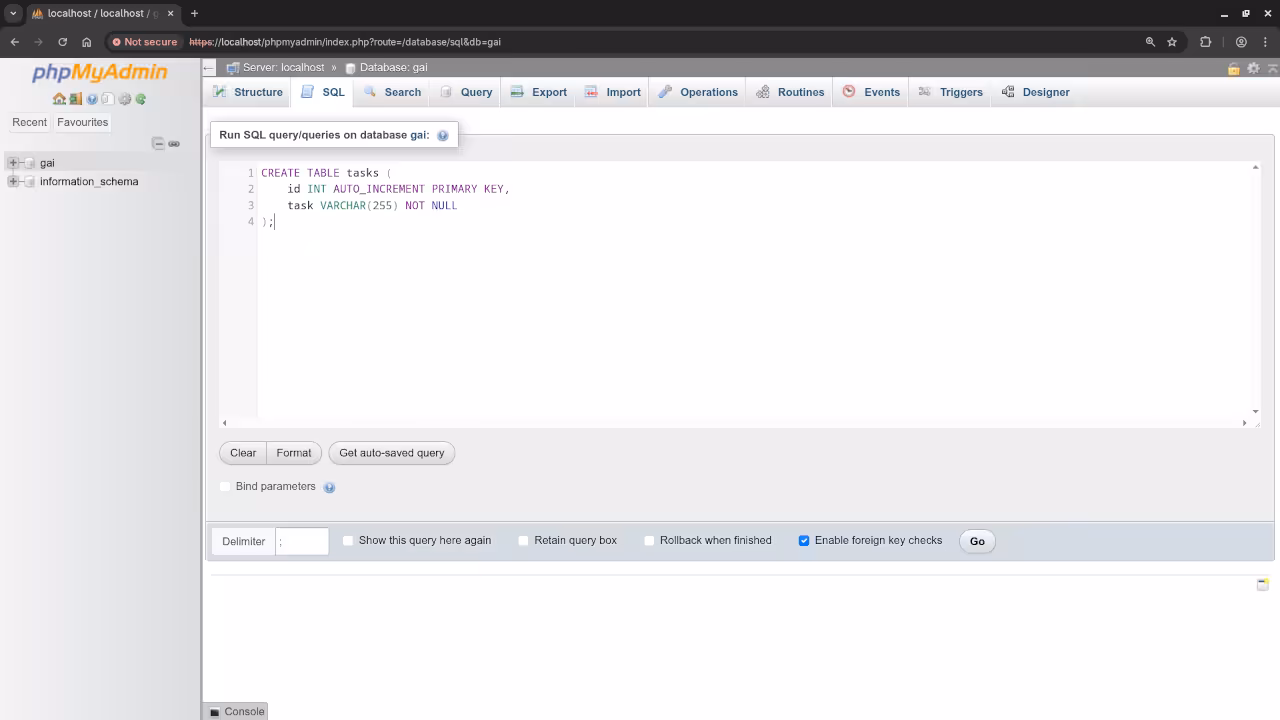Open the blue documentation help icon in sidebar

92,99
